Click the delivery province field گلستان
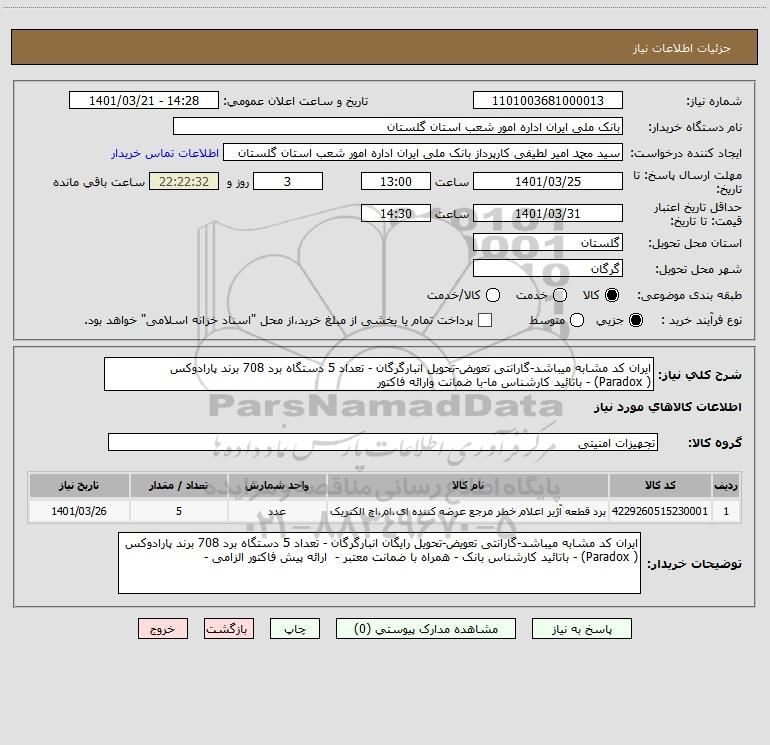The image size is (770, 745). pyautogui.click(x=548, y=242)
